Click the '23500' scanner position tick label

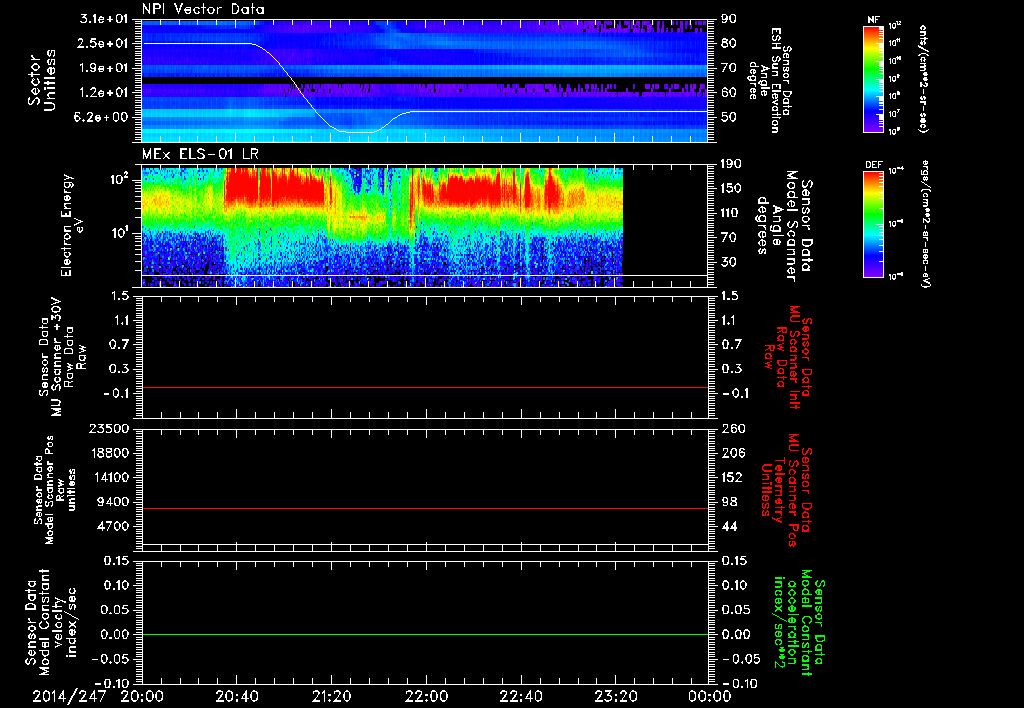[108, 429]
